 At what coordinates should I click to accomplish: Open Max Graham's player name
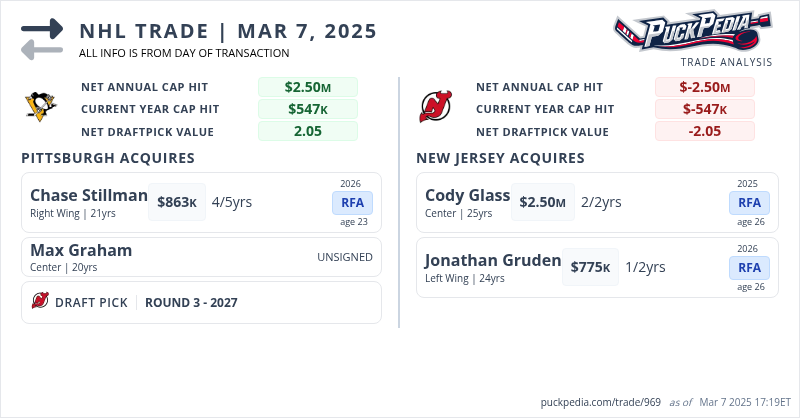[81, 250]
